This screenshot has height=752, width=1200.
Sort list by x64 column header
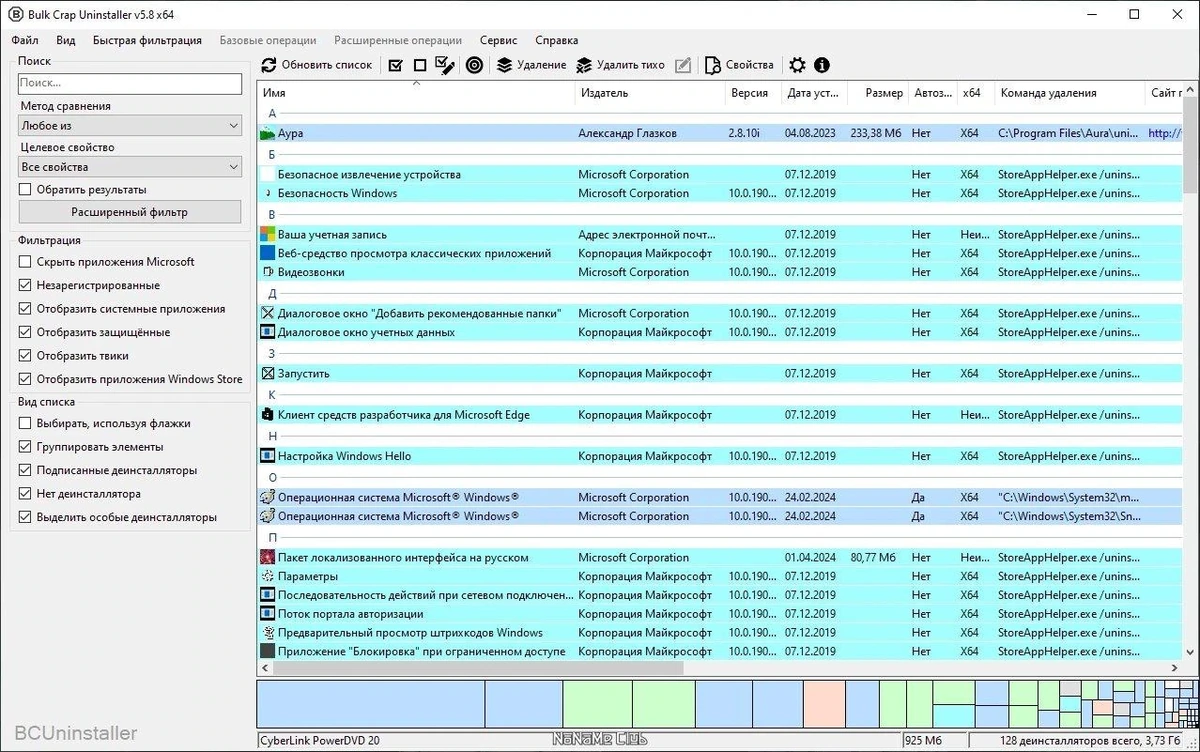(x=975, y=93)
